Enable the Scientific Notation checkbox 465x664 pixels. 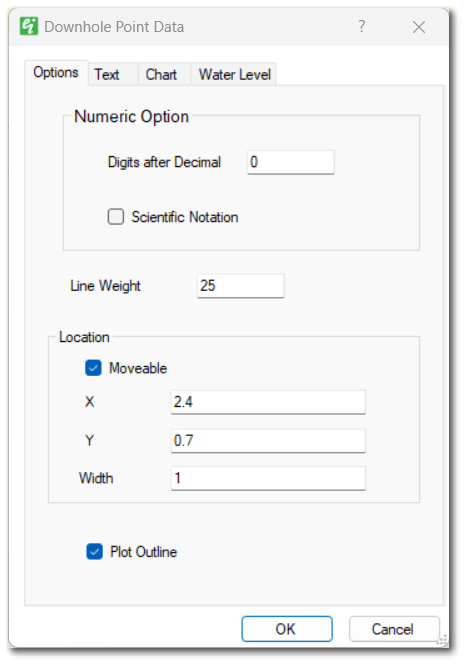click(x=116, y=217)
